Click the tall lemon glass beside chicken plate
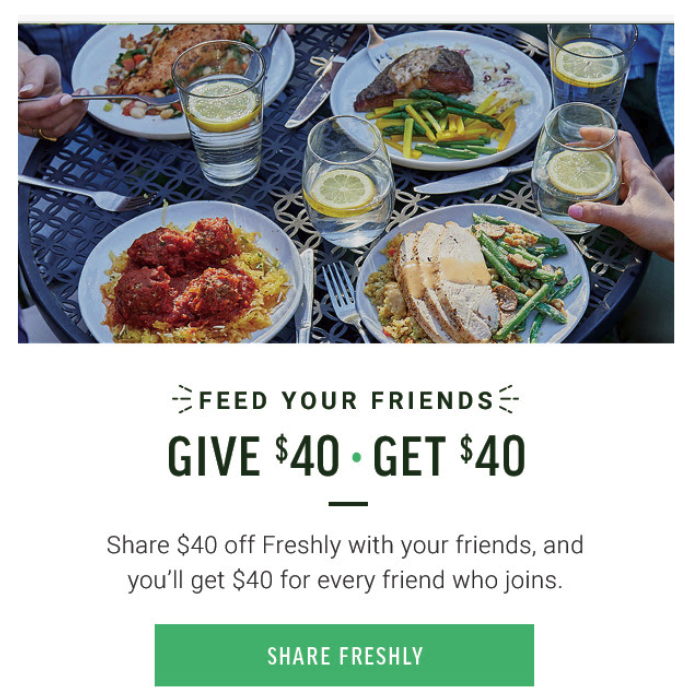 tap(220, 113)
